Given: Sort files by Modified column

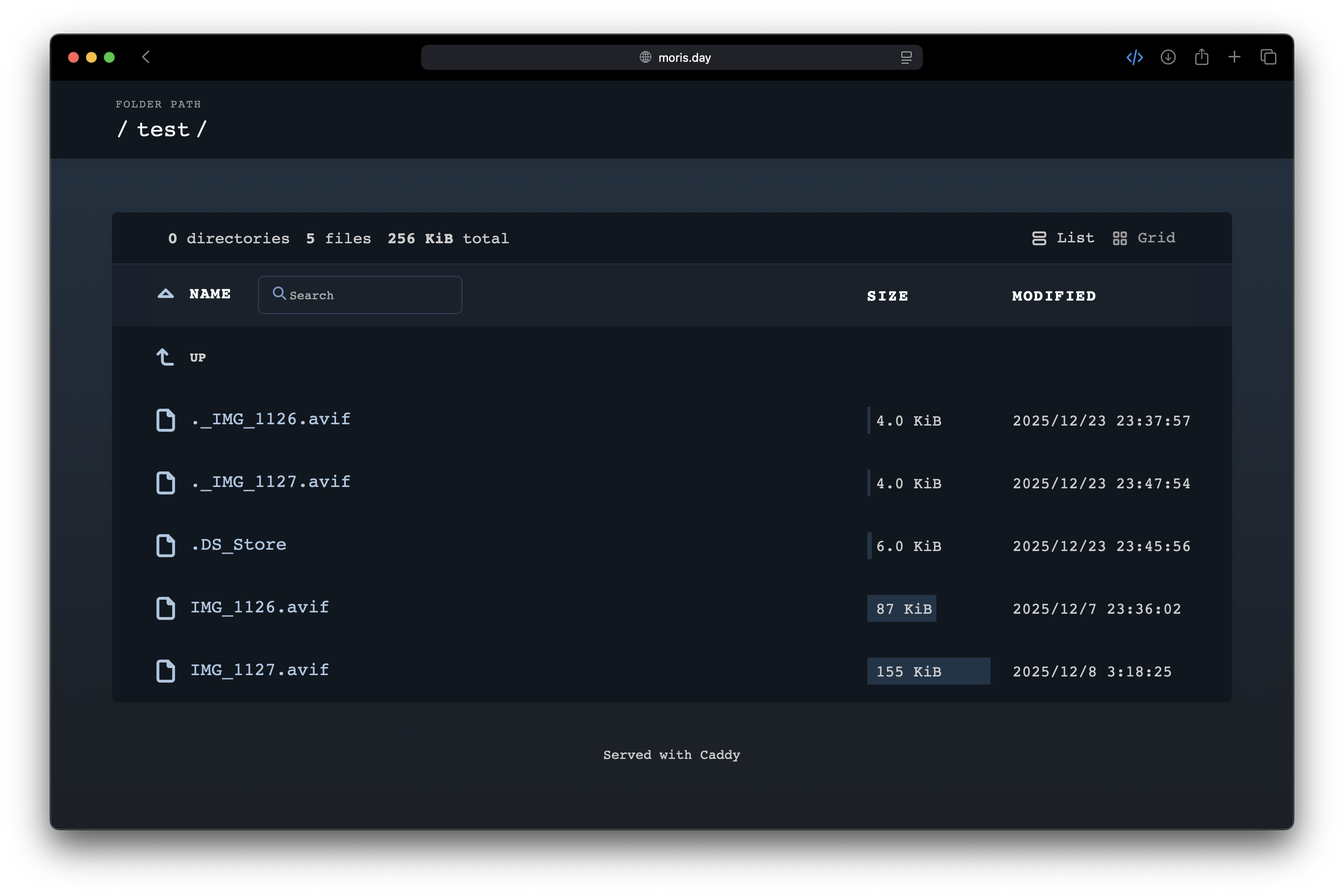Looking at the screenshot, I should (x=1054, y=296).
